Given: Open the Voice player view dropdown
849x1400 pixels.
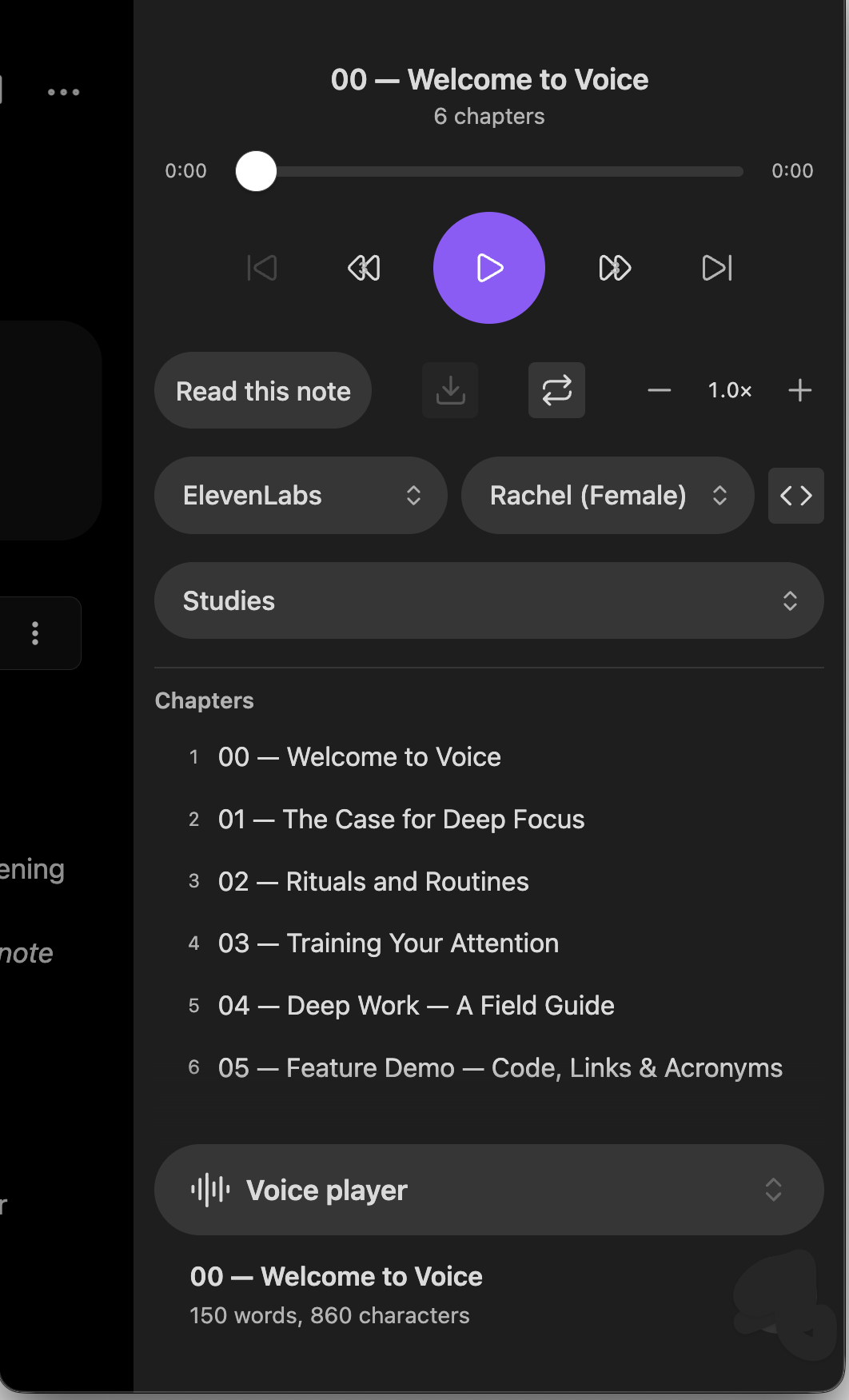Looking at the screenshot, I should click(489, 1190).
